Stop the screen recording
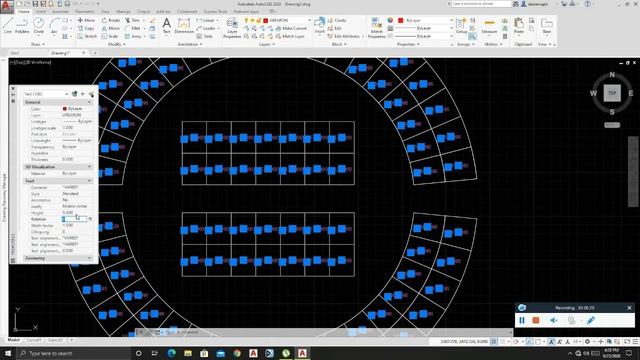The height and width of the screenshot is (360, 640). 536,320
